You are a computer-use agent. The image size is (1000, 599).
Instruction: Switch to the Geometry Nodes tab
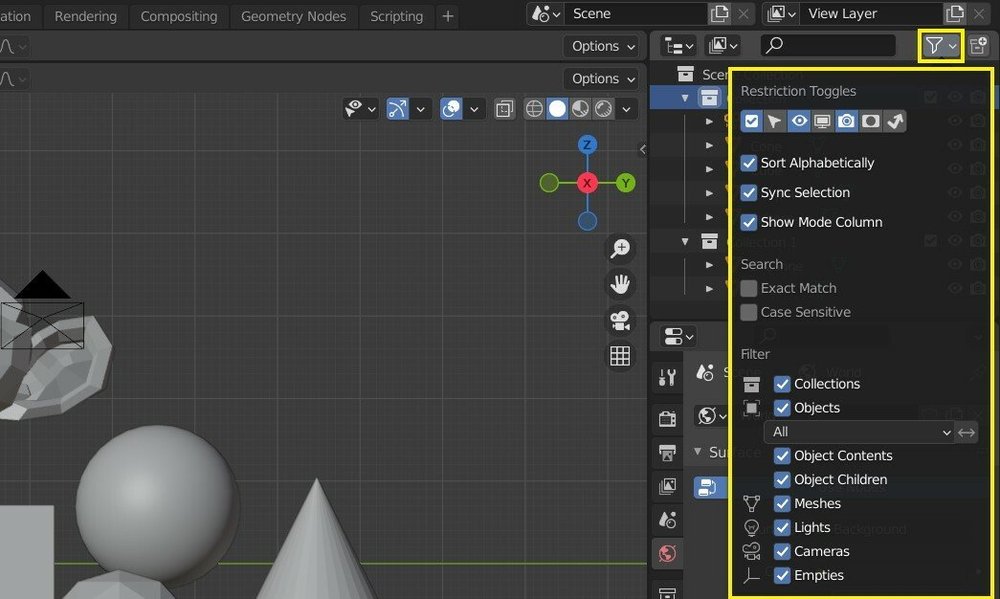point(293,16)
